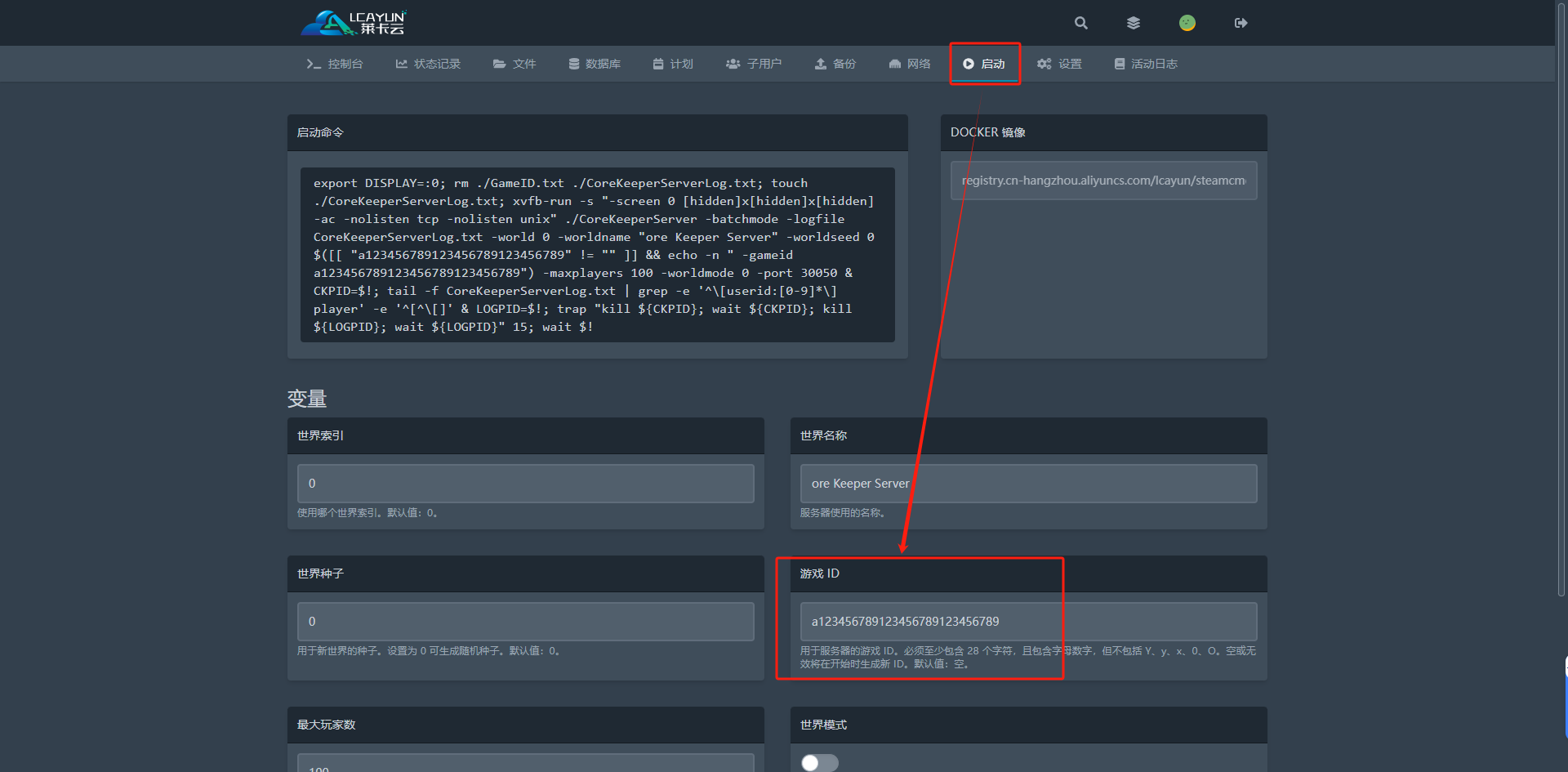Viewport: 1568px width, 772px height.
Task: Edit the 世界名称 world name field
Action: 1029,484
